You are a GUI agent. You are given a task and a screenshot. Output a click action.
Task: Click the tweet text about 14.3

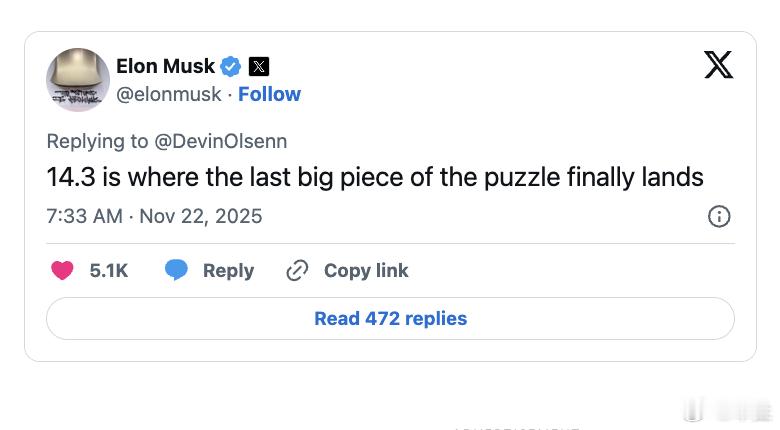click(375, 177)
